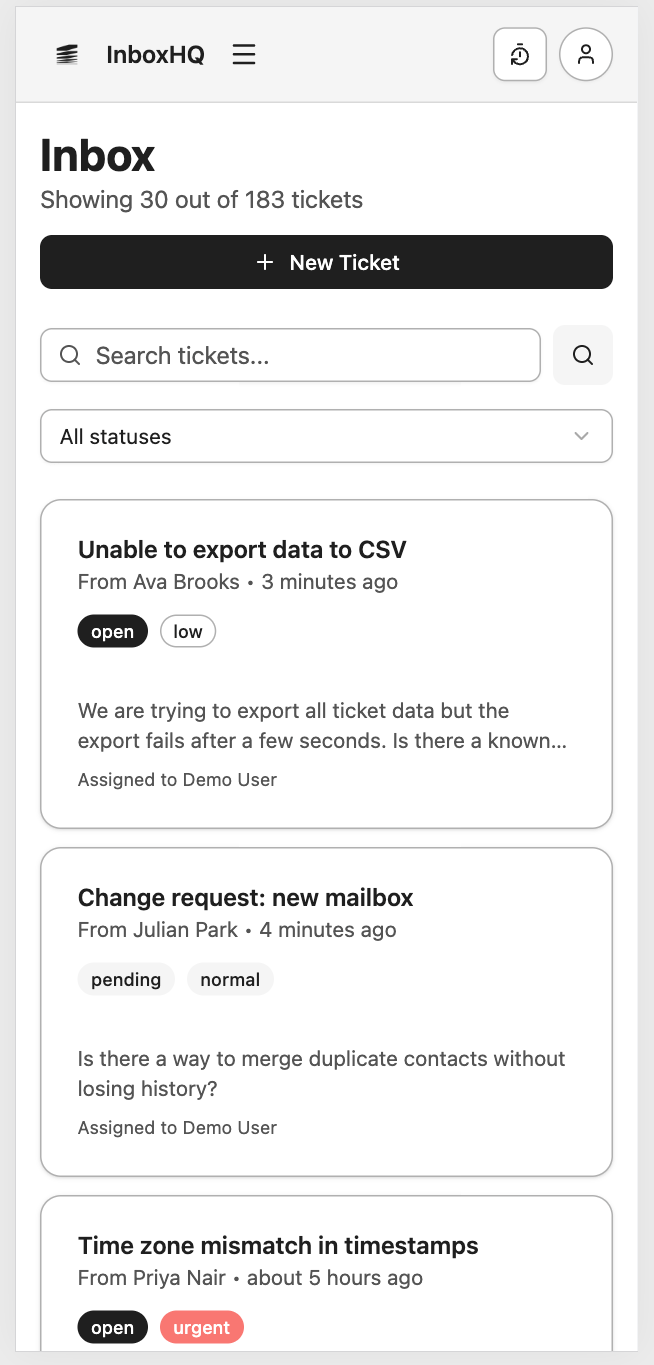Click the normal priority badge

click(230, 979)
